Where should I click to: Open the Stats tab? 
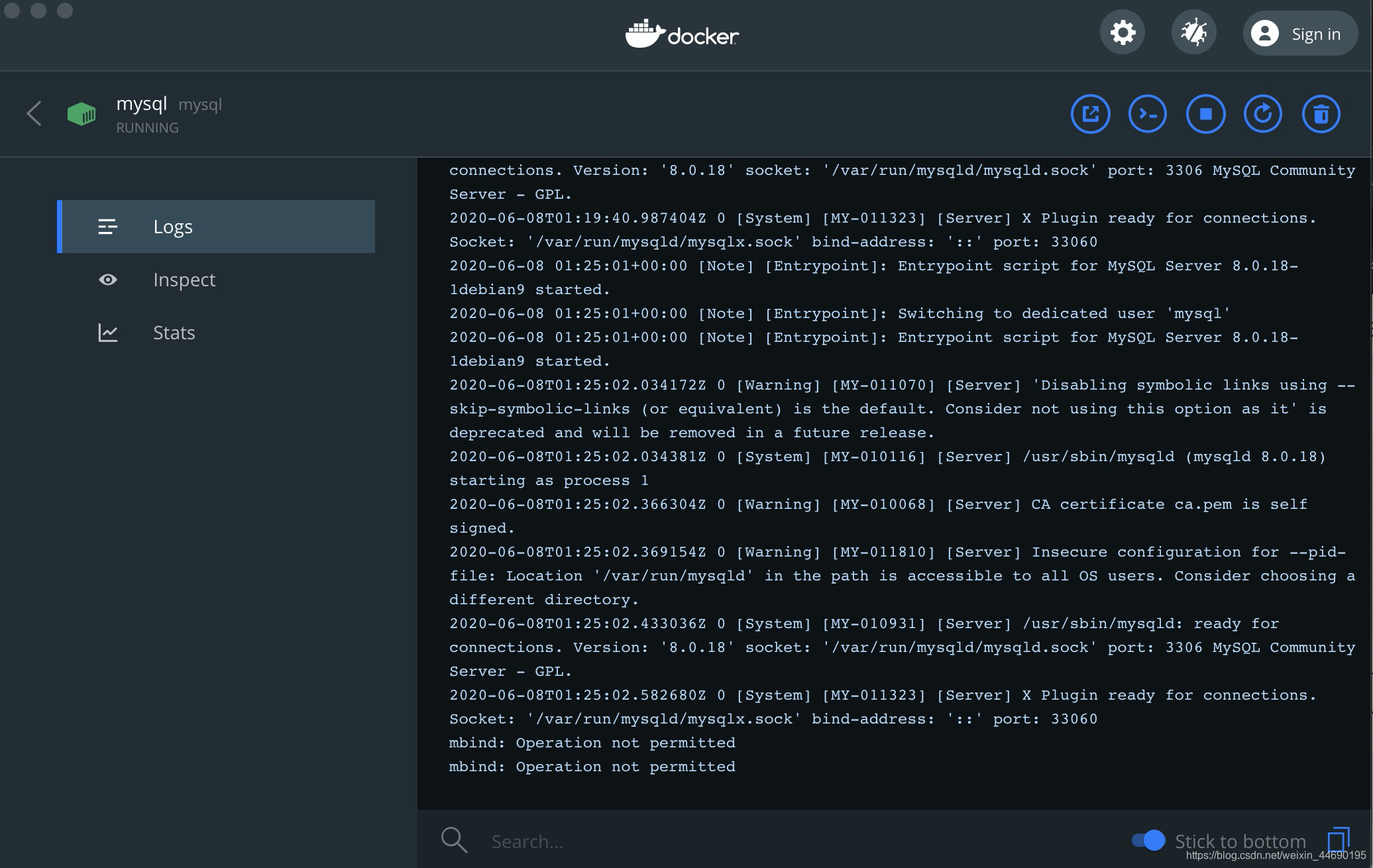pos(216,333)
